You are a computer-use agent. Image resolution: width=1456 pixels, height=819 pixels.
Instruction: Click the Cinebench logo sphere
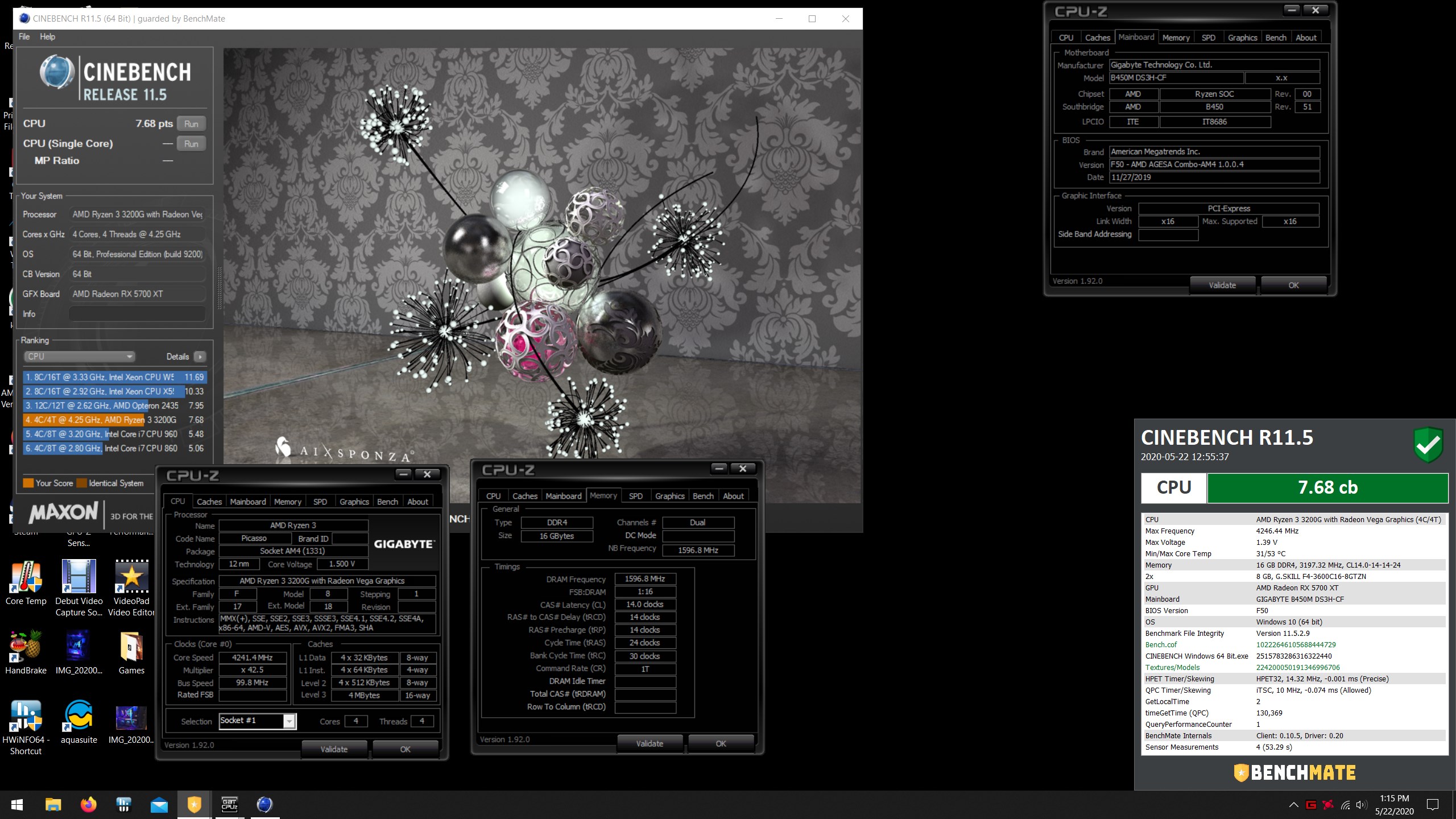click(x=56, y=72)
